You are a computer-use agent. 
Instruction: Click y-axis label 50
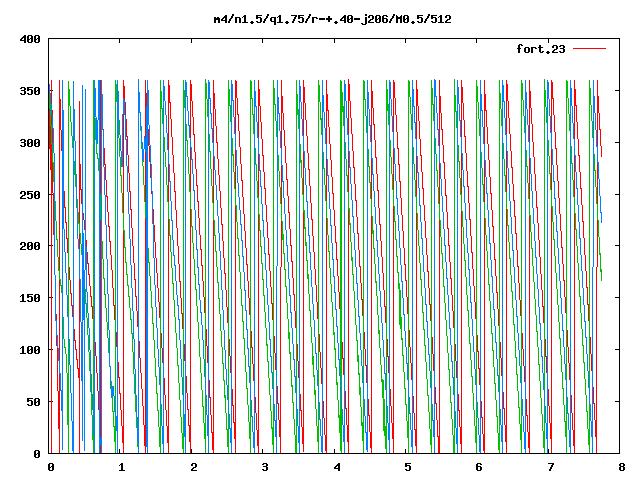(x=33, y=402)
